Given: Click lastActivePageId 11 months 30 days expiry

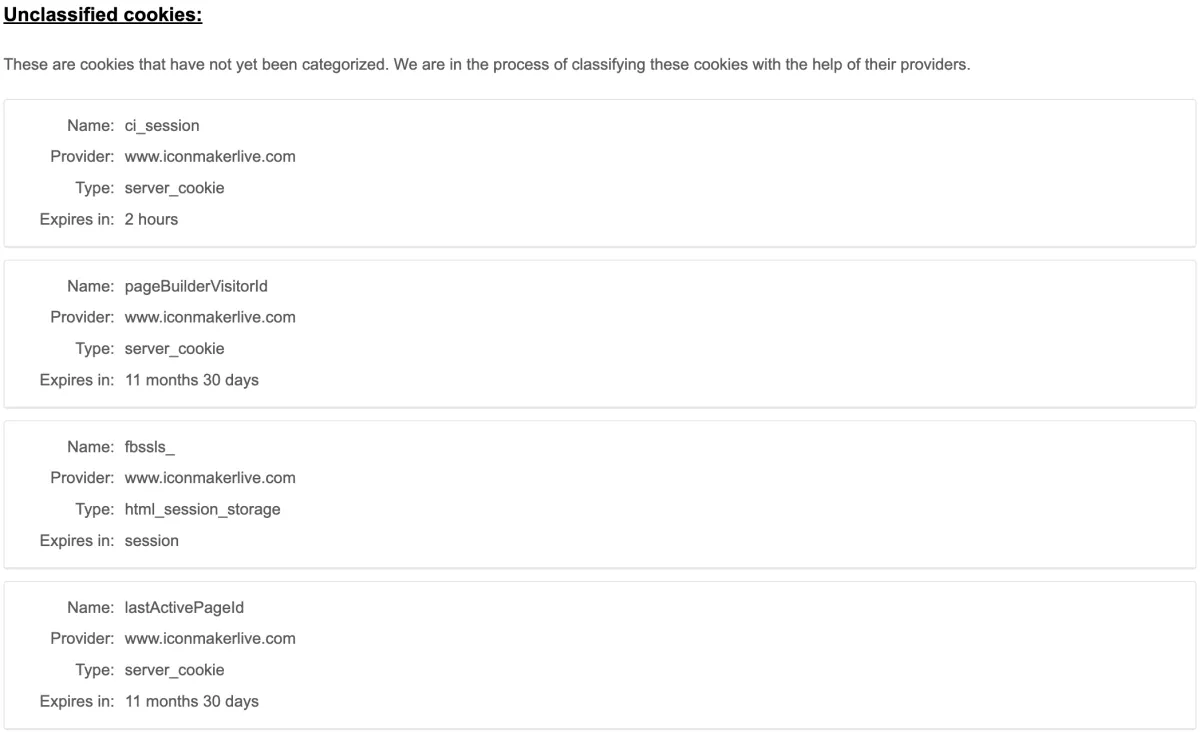Looking at the screenshot, I should click(x=191, y=701).
